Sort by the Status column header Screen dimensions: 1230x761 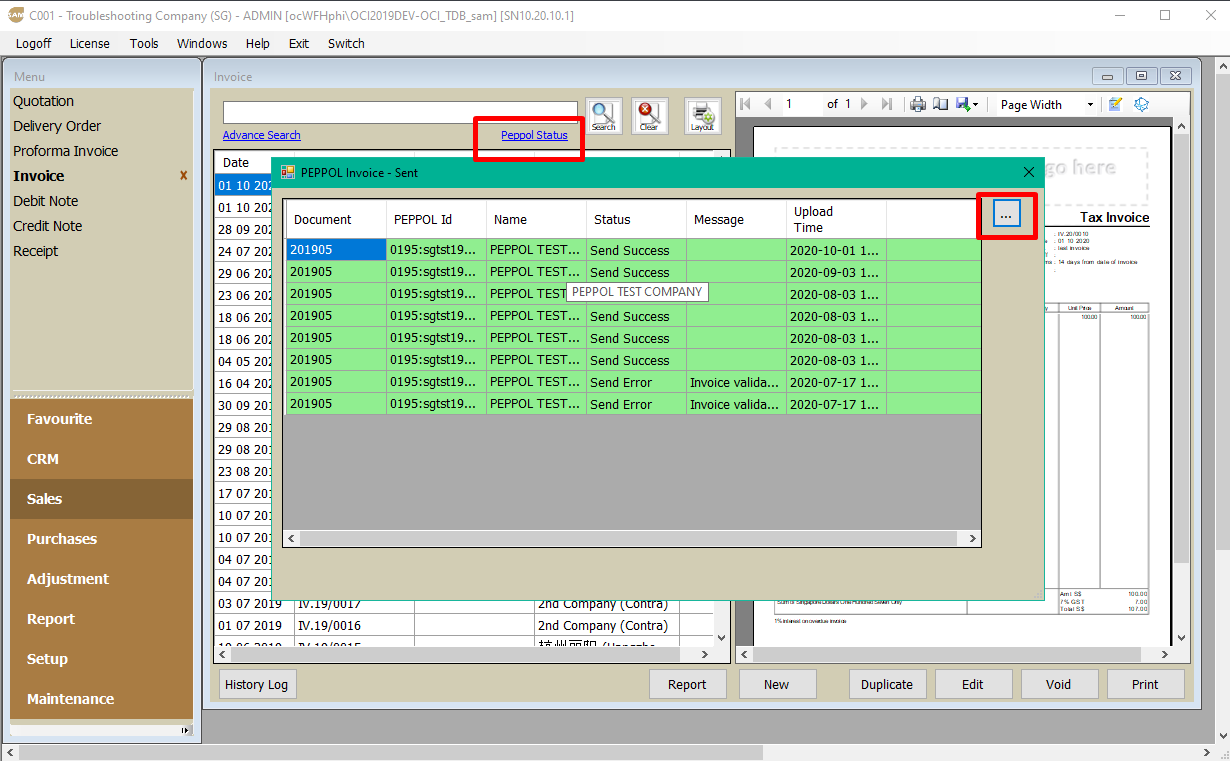click(636, 219)
